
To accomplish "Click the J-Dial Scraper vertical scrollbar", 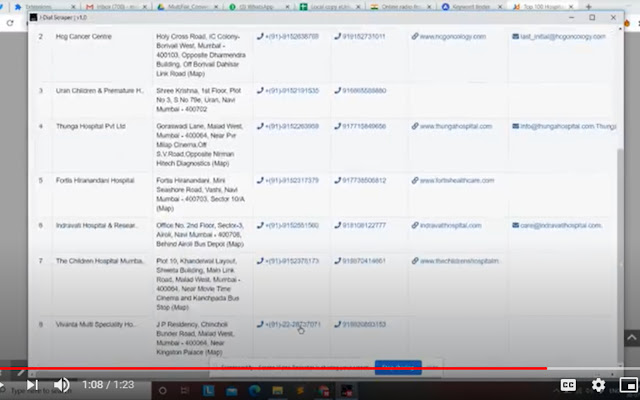I will [620, 253].
